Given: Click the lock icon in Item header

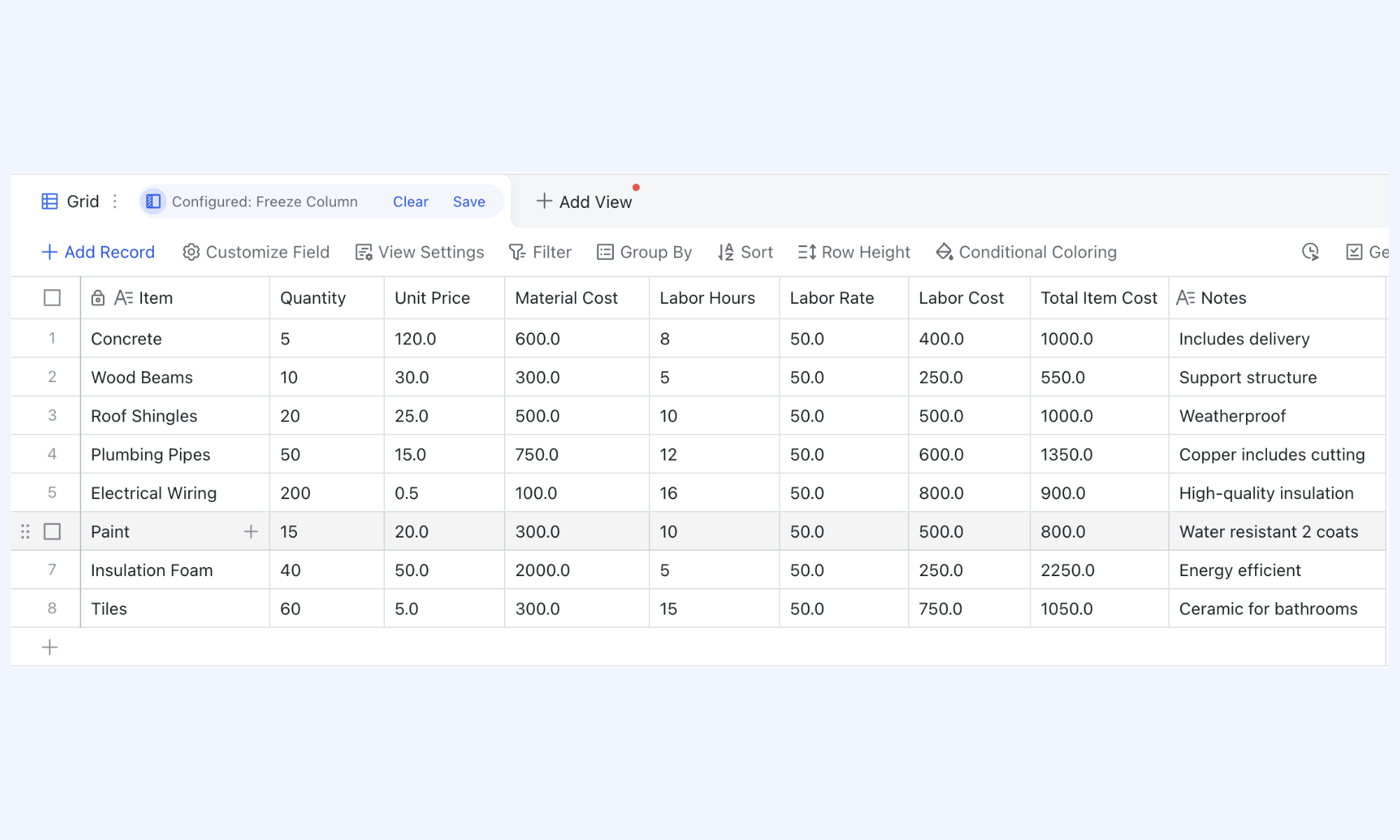Looking at the screenshot, I should pos(98,298).
